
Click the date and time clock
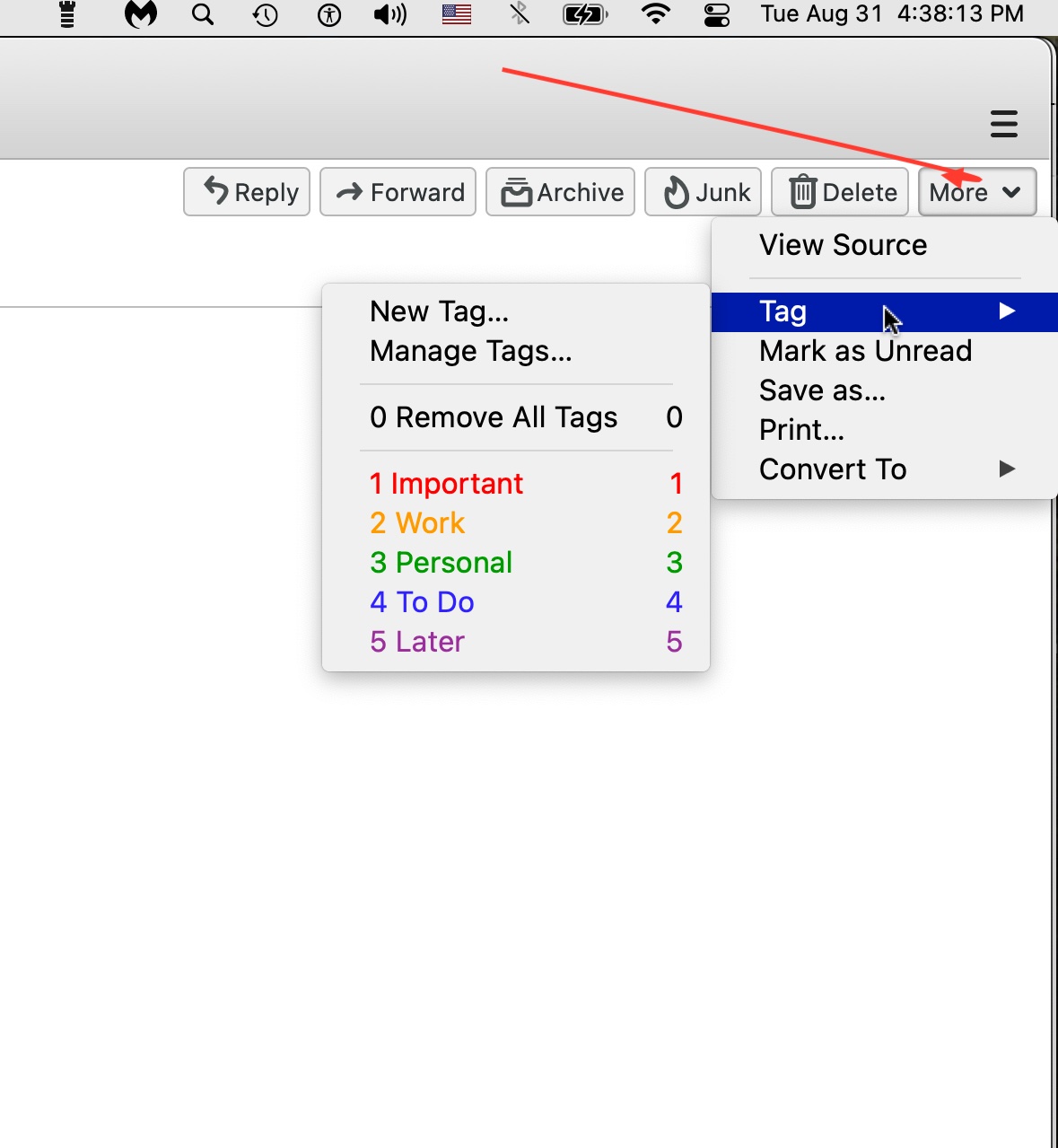point(892,14)
